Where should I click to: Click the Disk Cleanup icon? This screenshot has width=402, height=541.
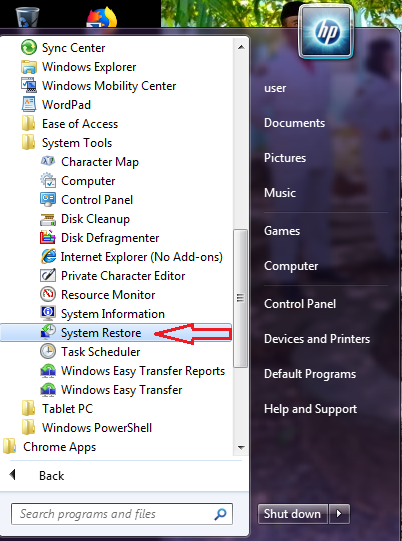click(48, 219)
